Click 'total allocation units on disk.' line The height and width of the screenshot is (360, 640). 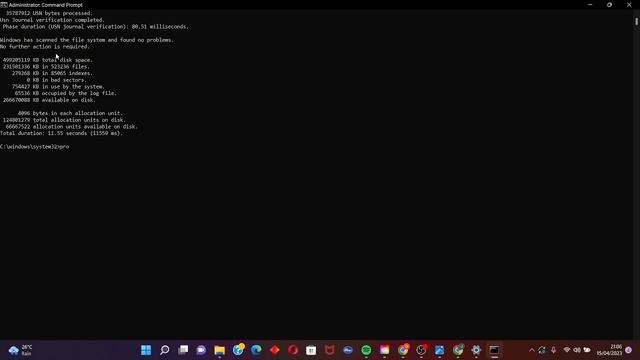coord(64,120)
